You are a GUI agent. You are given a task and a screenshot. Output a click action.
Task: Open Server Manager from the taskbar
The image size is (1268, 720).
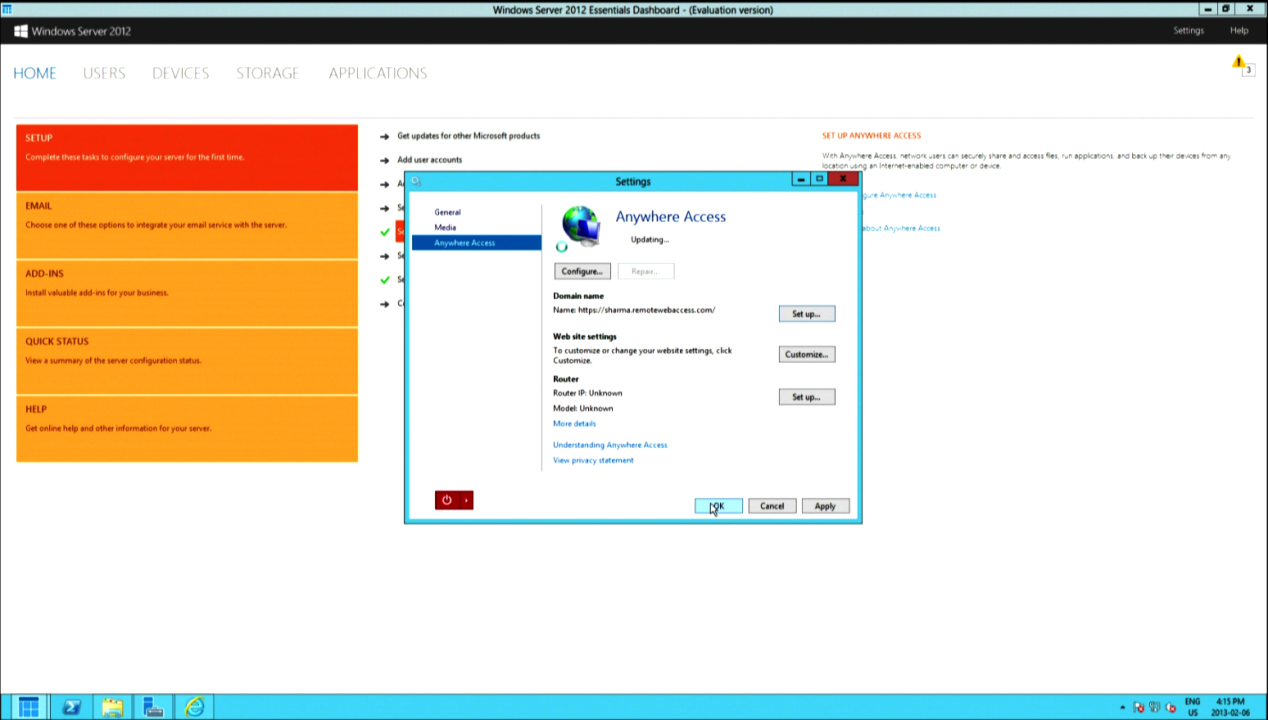[153, 707]
